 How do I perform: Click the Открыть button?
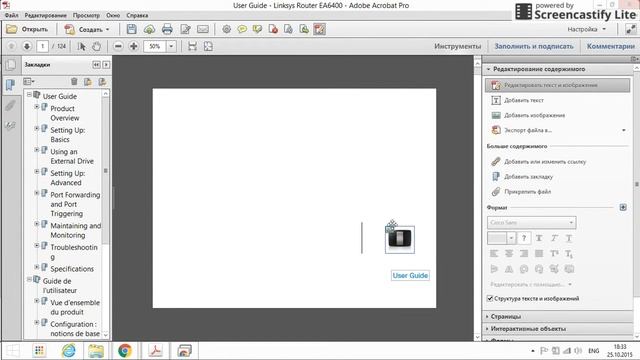27,29
